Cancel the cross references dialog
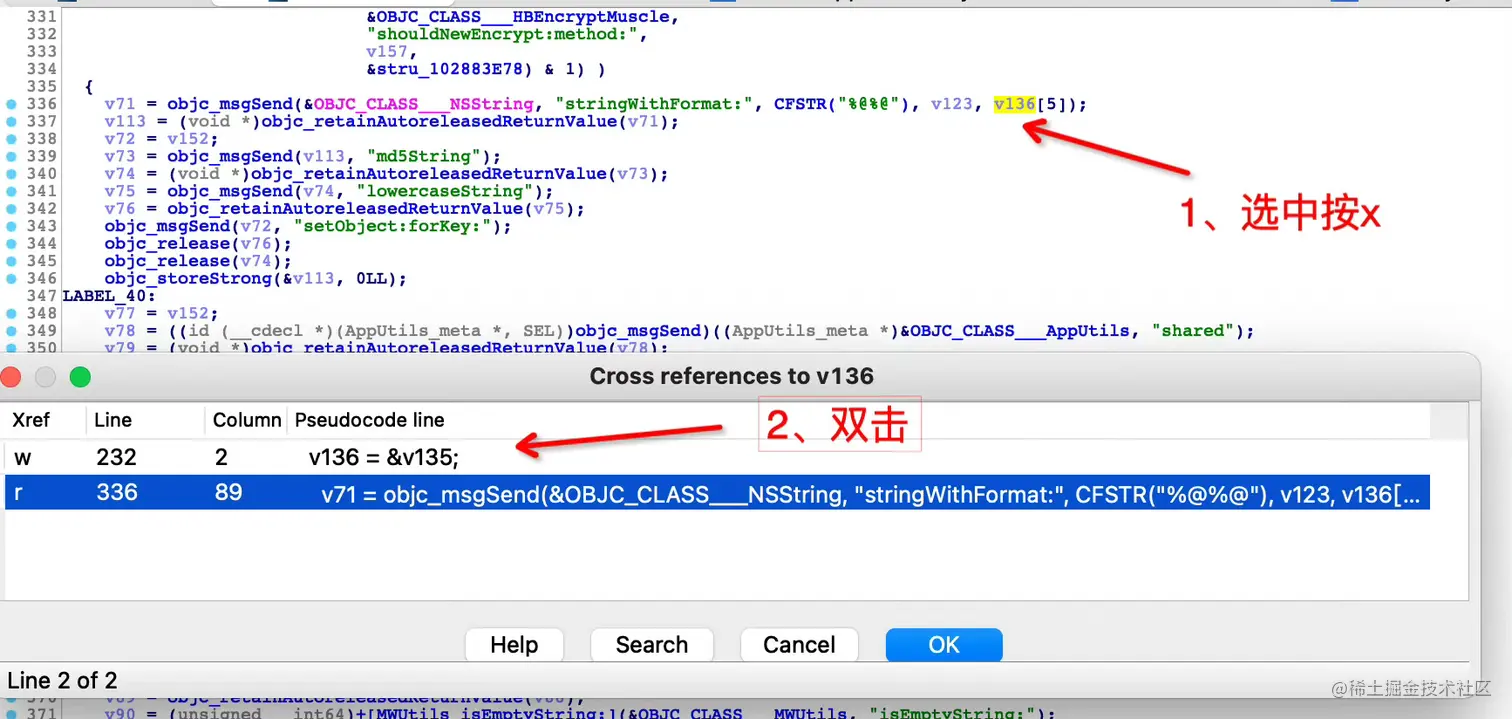 (799, 645)
